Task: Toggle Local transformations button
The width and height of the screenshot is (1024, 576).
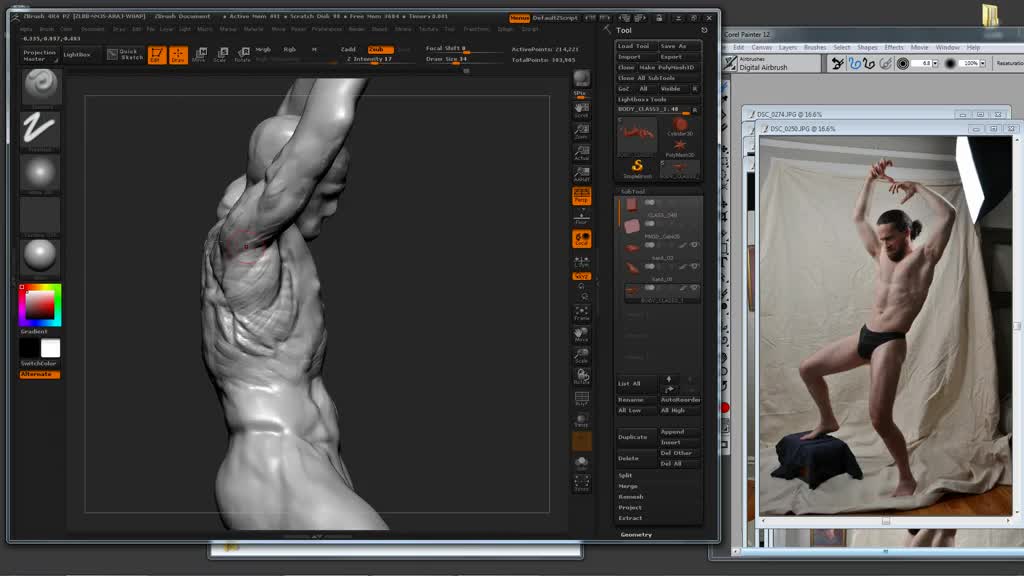Action: click(x=581, y=239)
